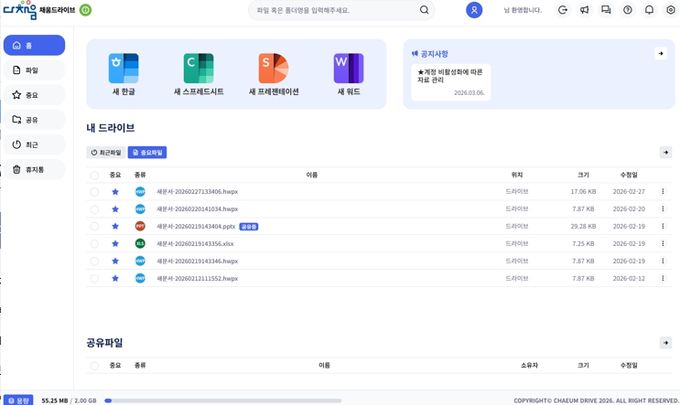The width and height of the screenshot is (680, 405).
Task: Click the help question mark icon
Action: (628, 10)
